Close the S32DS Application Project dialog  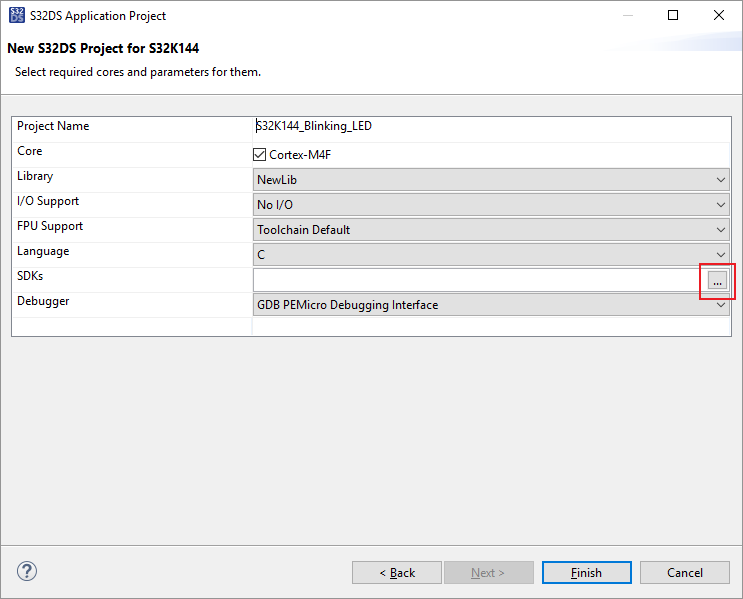(x=719, y=15)
